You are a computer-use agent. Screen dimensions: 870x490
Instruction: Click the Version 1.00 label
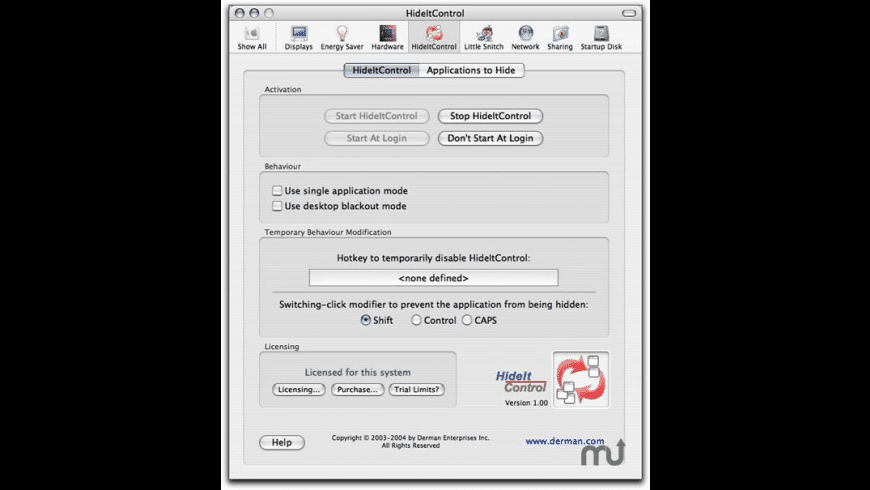click(526, 403)
